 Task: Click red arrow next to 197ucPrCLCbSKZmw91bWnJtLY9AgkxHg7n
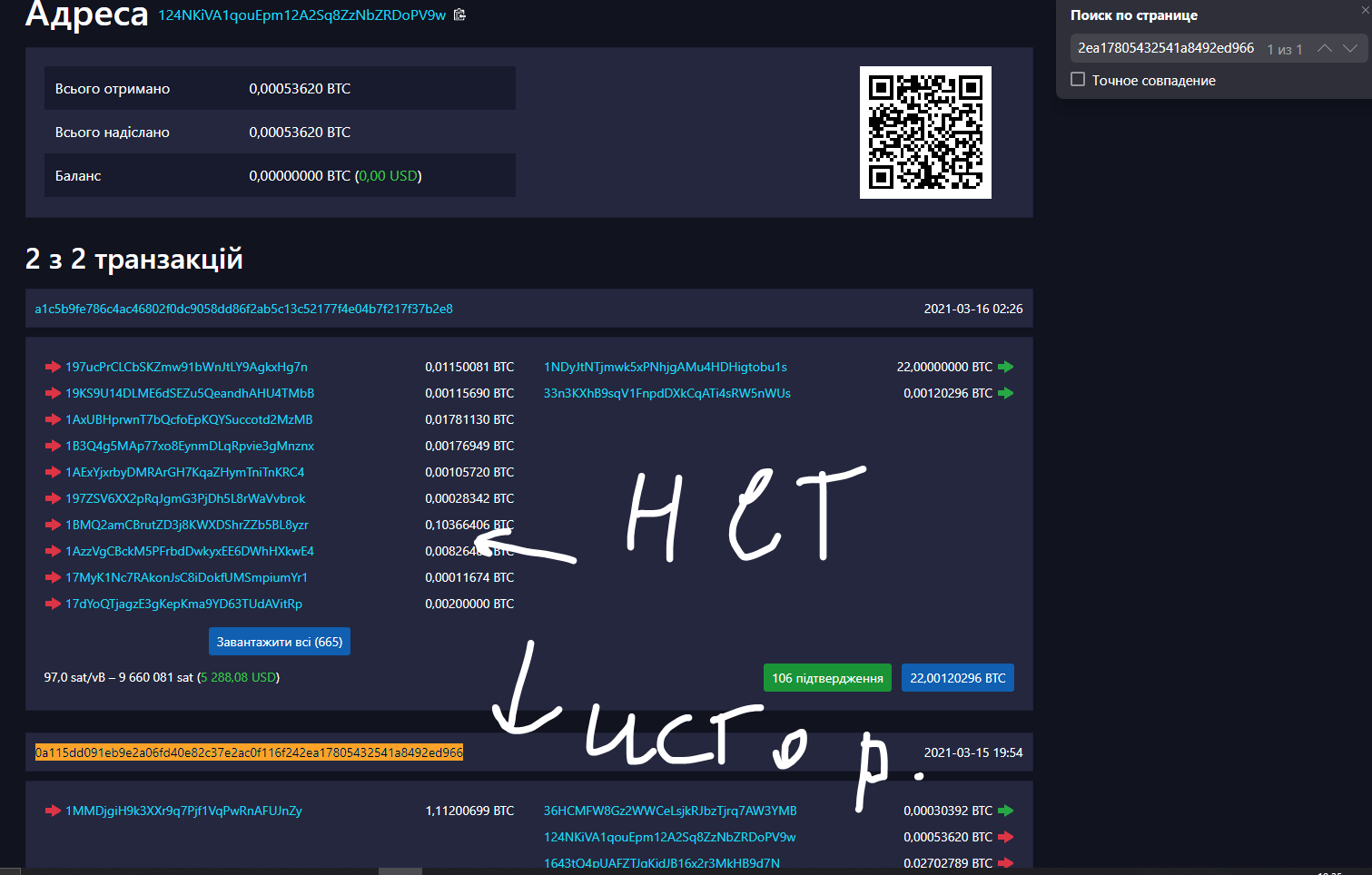(53, 368)
